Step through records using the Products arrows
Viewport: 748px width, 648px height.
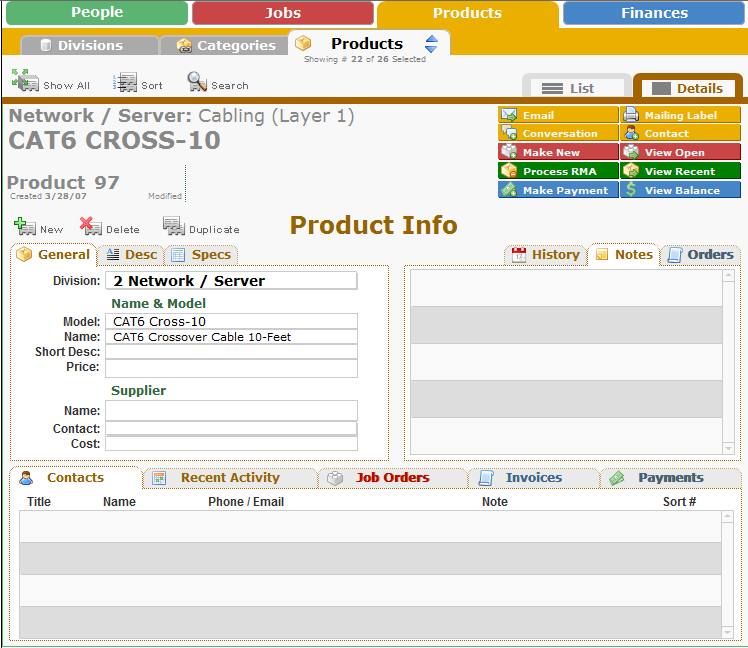[x=431, y=44]
